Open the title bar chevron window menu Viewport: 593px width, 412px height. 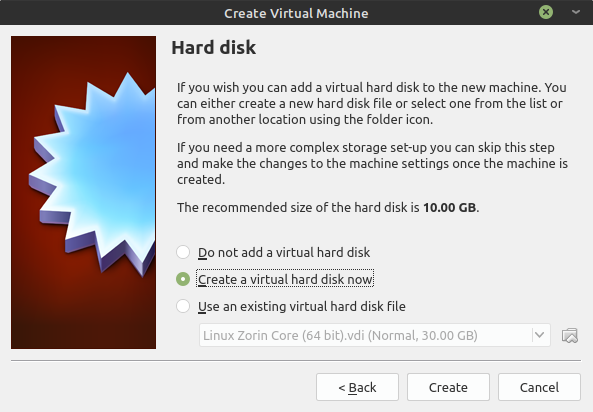[x=576, y=12]
